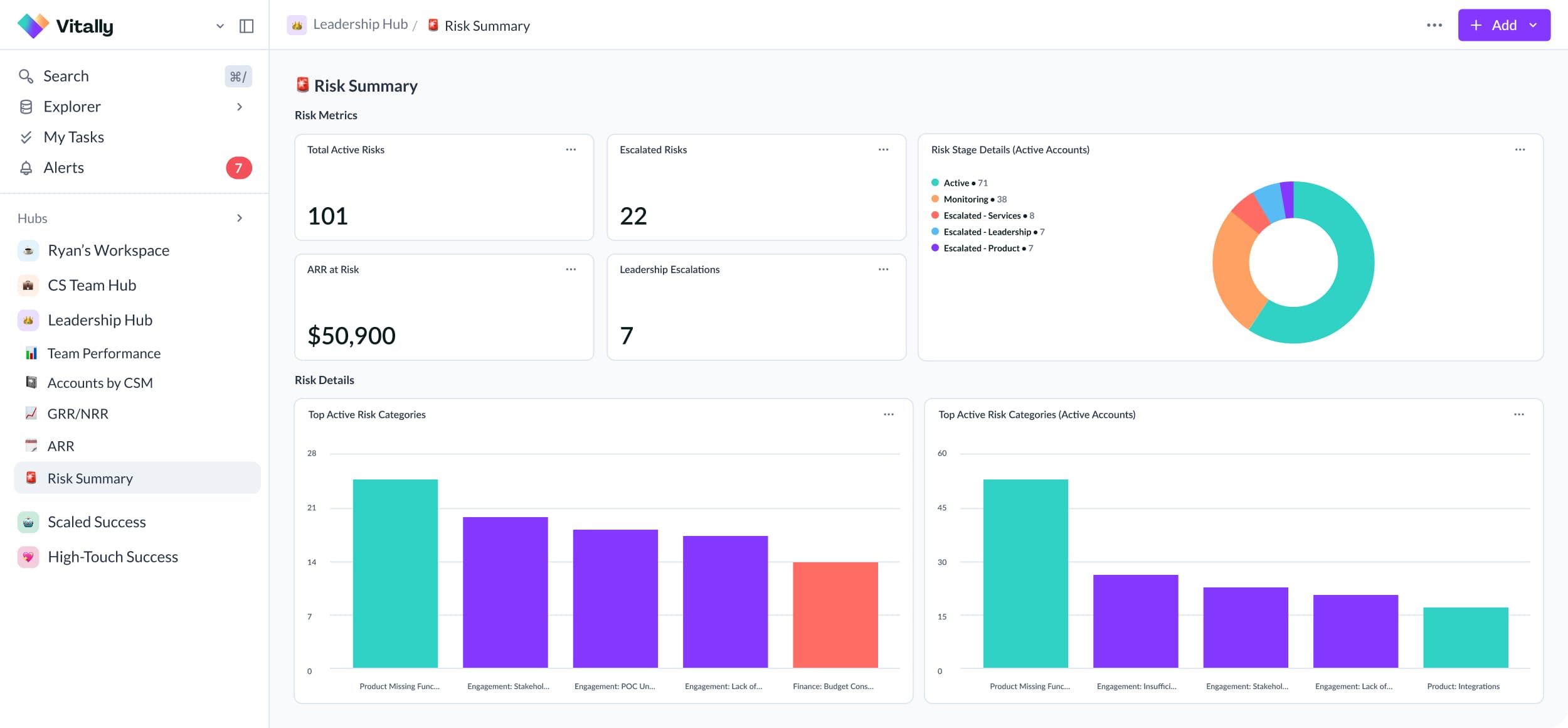This screenshot has width=1568, height=728.
Task: Click the purple Add button
Action: [x=1494, y=25]
